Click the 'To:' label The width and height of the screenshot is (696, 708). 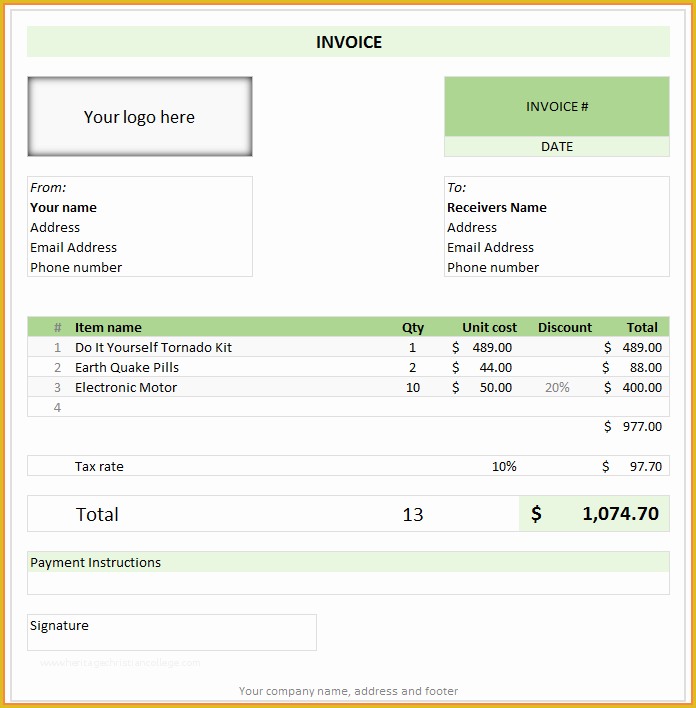[x=457, y=187]
